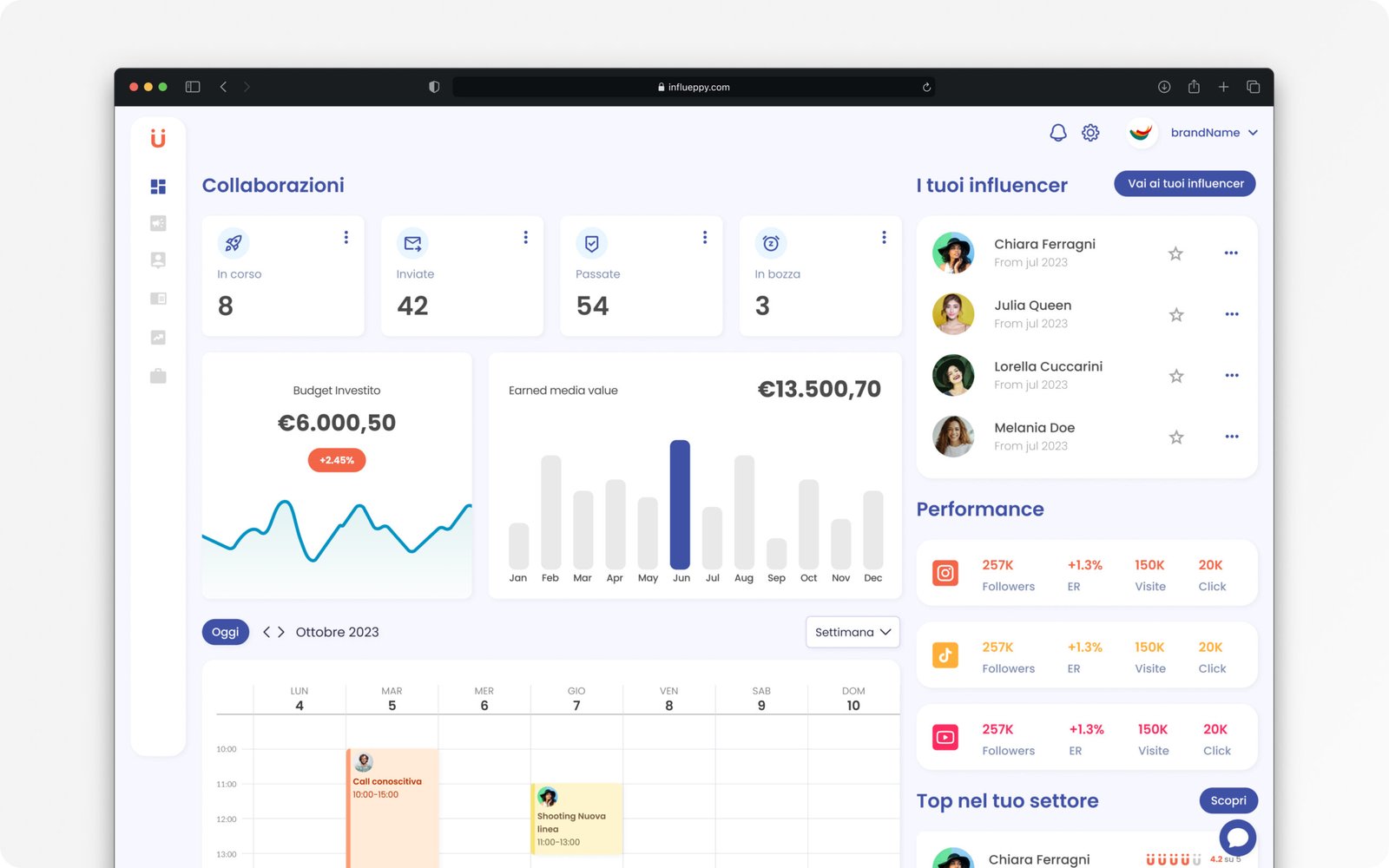Favorite Chiara Ferragni with the star

[1175, 253]
